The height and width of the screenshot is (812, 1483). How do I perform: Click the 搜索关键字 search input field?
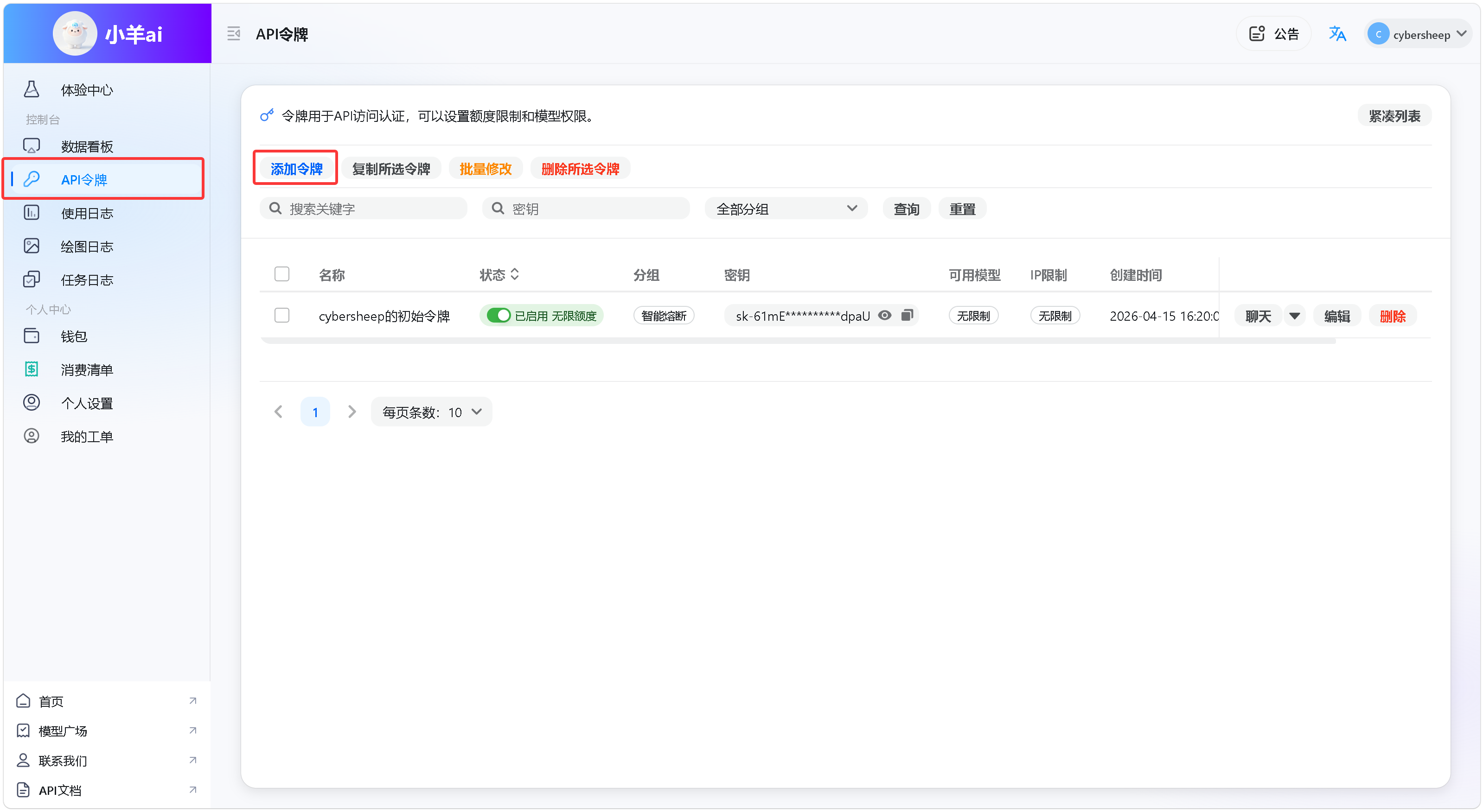click(x=371, y=209)
